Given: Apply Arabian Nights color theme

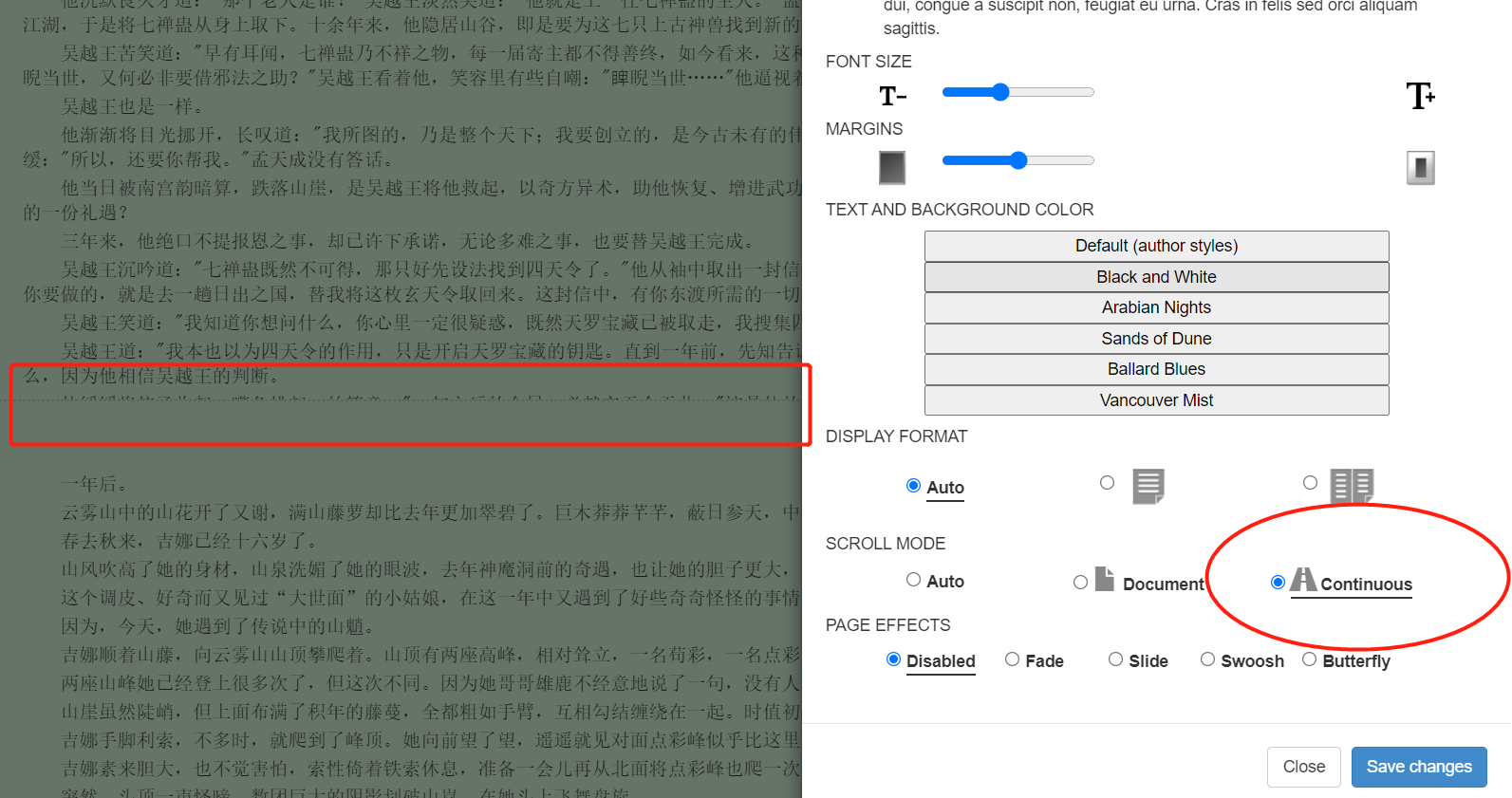Looking at the screenshot, I should pyautogui.click(x=1156, y=307).
